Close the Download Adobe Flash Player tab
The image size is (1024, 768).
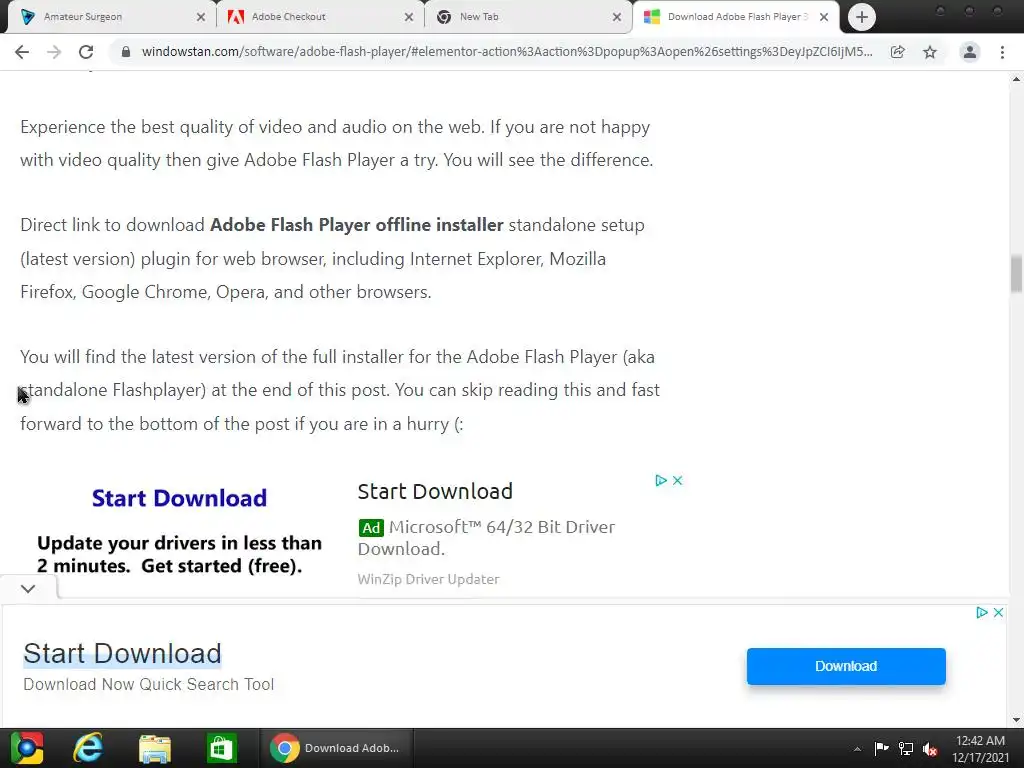824,17
